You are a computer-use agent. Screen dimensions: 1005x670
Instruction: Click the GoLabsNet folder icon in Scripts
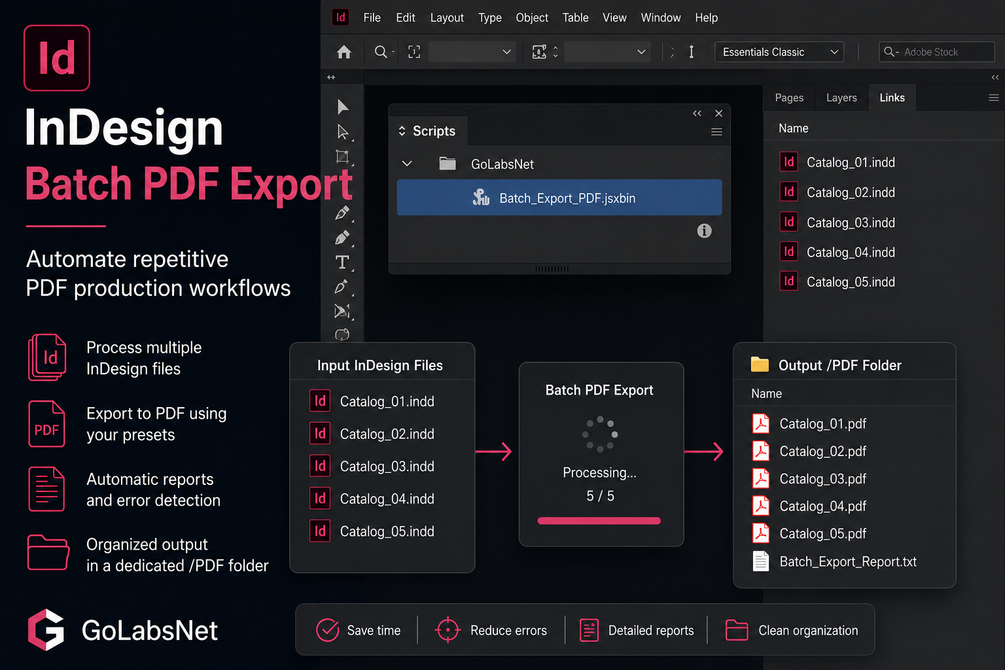447,163
